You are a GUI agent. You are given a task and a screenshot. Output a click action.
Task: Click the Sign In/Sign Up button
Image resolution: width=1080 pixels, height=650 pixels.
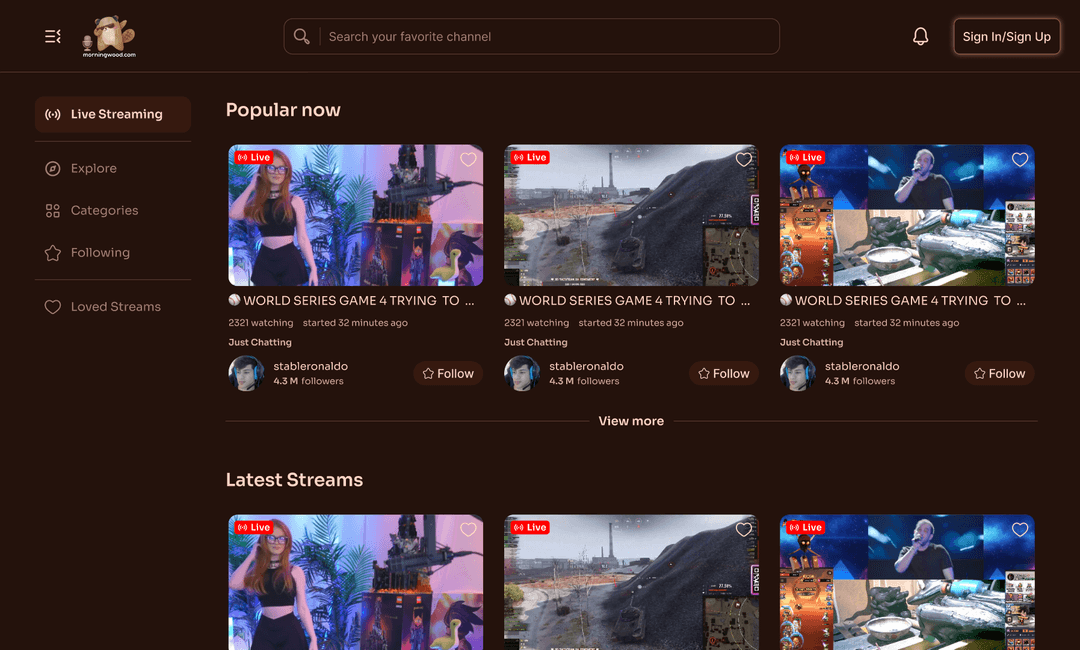[1006, 36]
